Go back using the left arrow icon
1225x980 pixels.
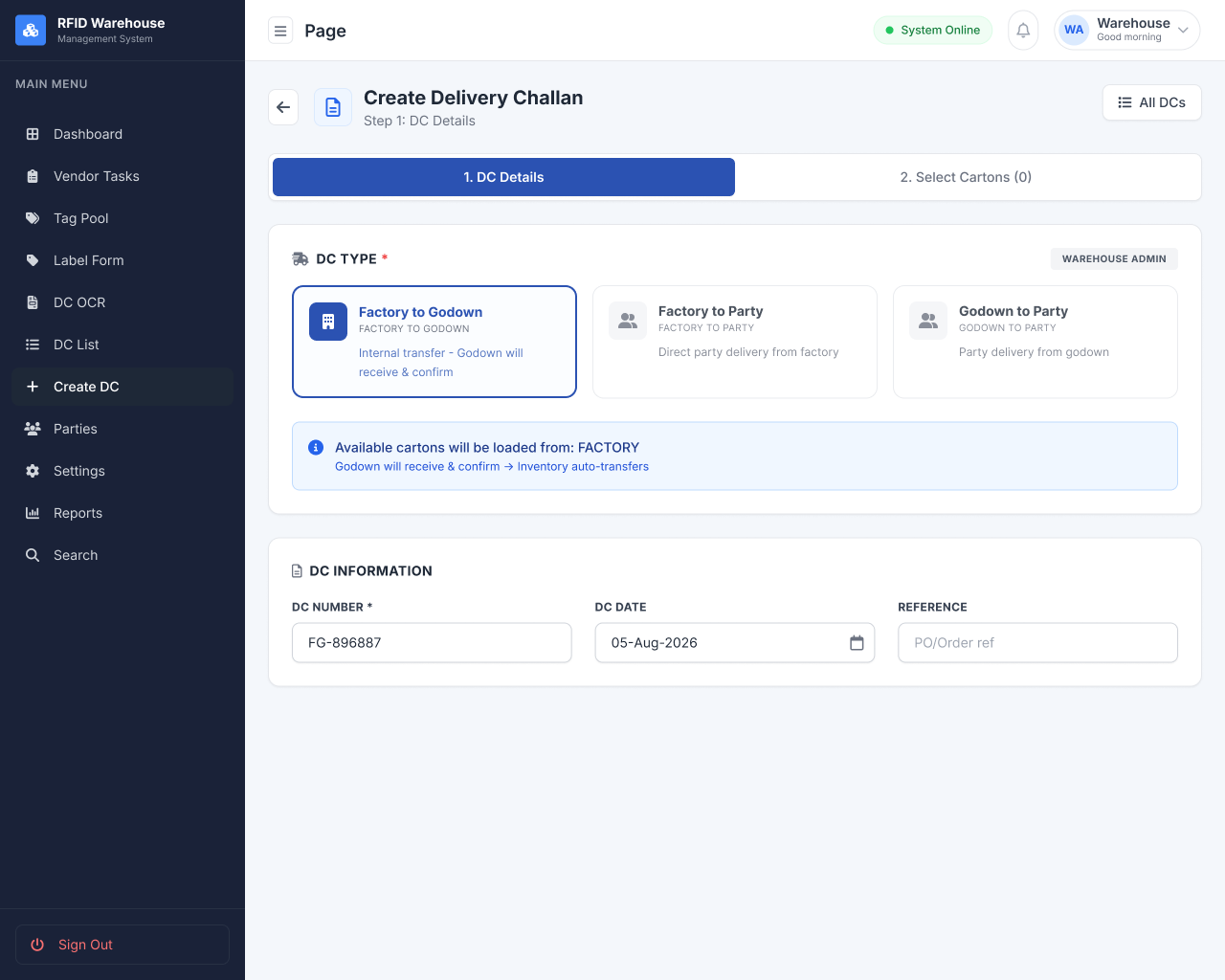[x=283, y=107]
